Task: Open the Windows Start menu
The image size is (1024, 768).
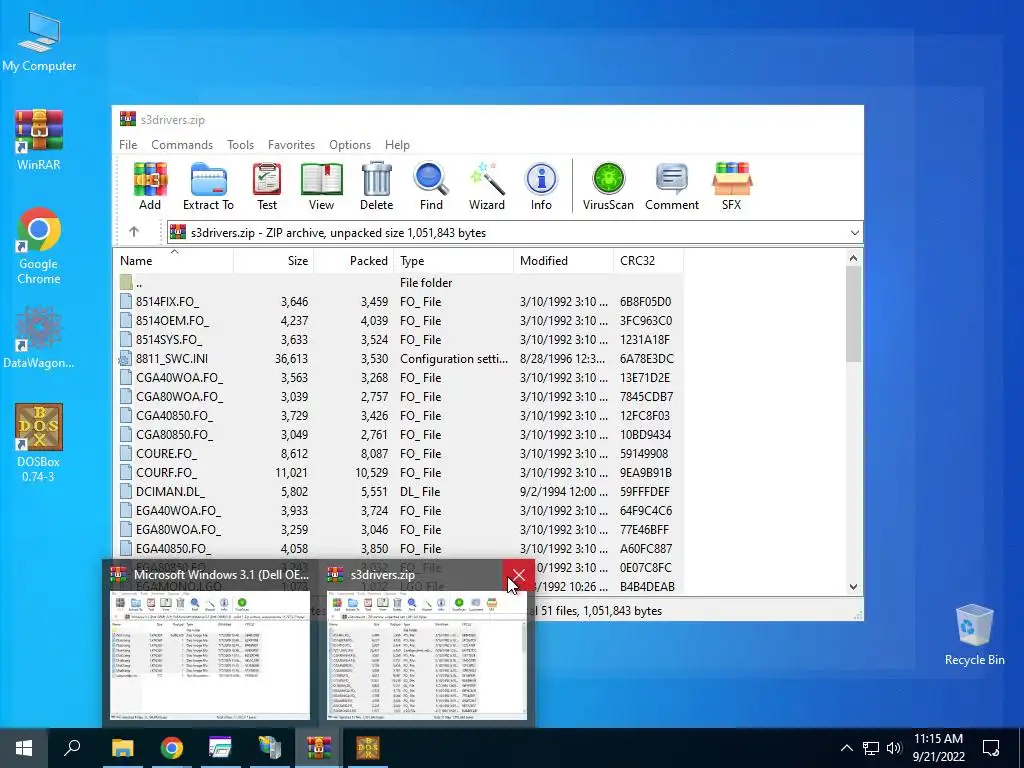Action: (24, 748)
